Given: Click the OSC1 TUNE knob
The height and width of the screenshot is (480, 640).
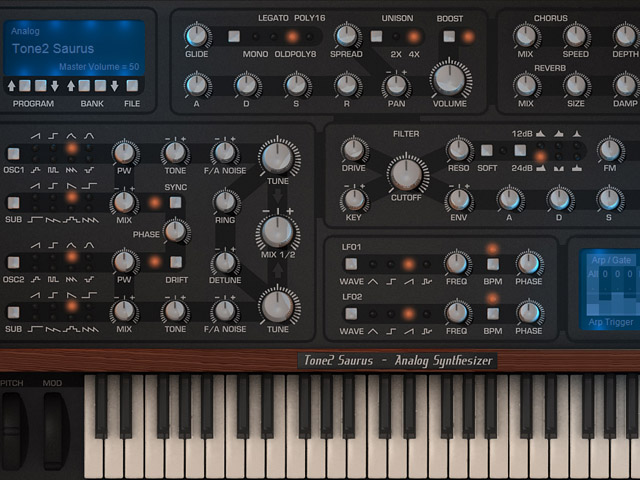Looking at the screenshot, I should coord(278,157).
